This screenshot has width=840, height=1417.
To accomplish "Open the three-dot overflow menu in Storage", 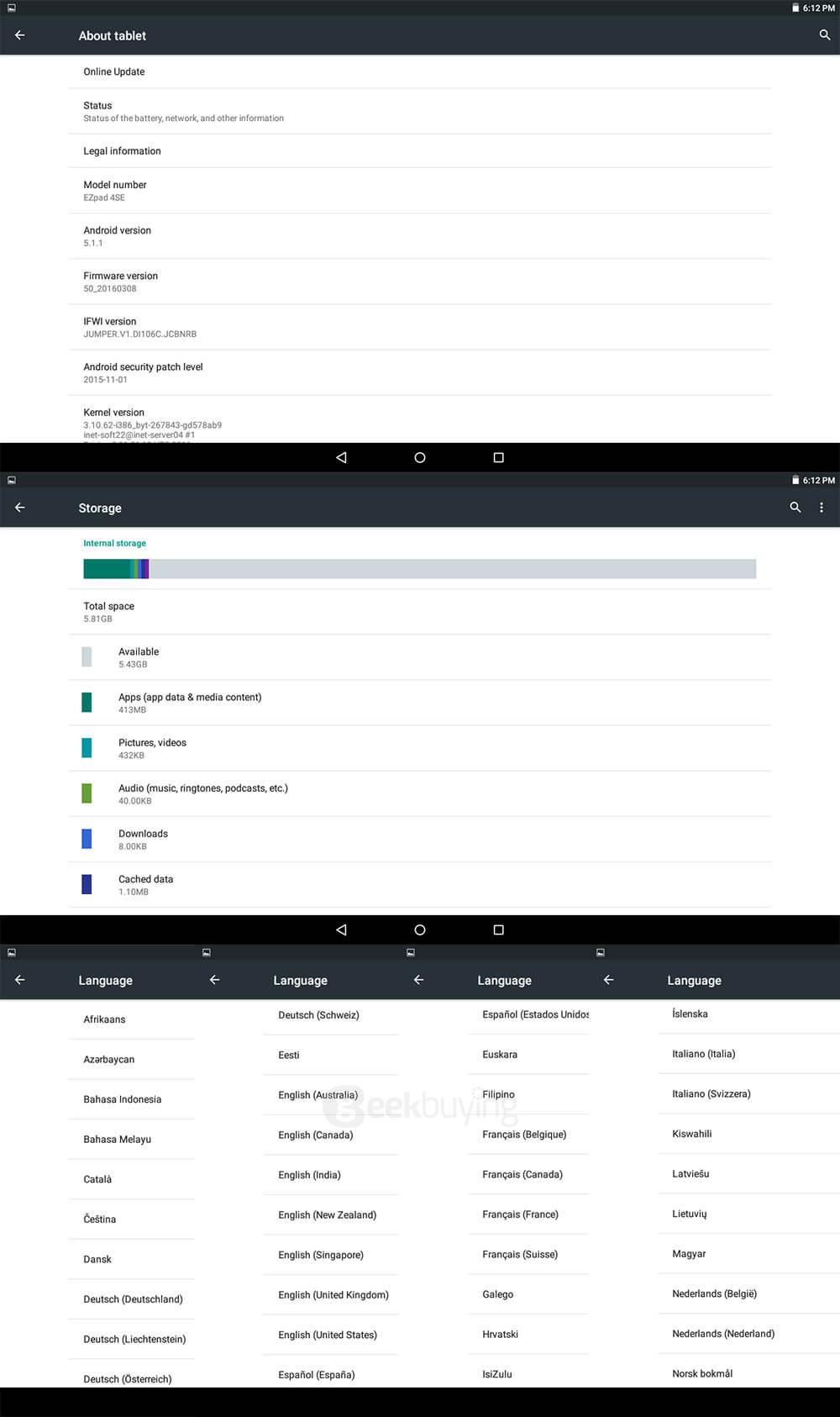I will click(821, 508).
